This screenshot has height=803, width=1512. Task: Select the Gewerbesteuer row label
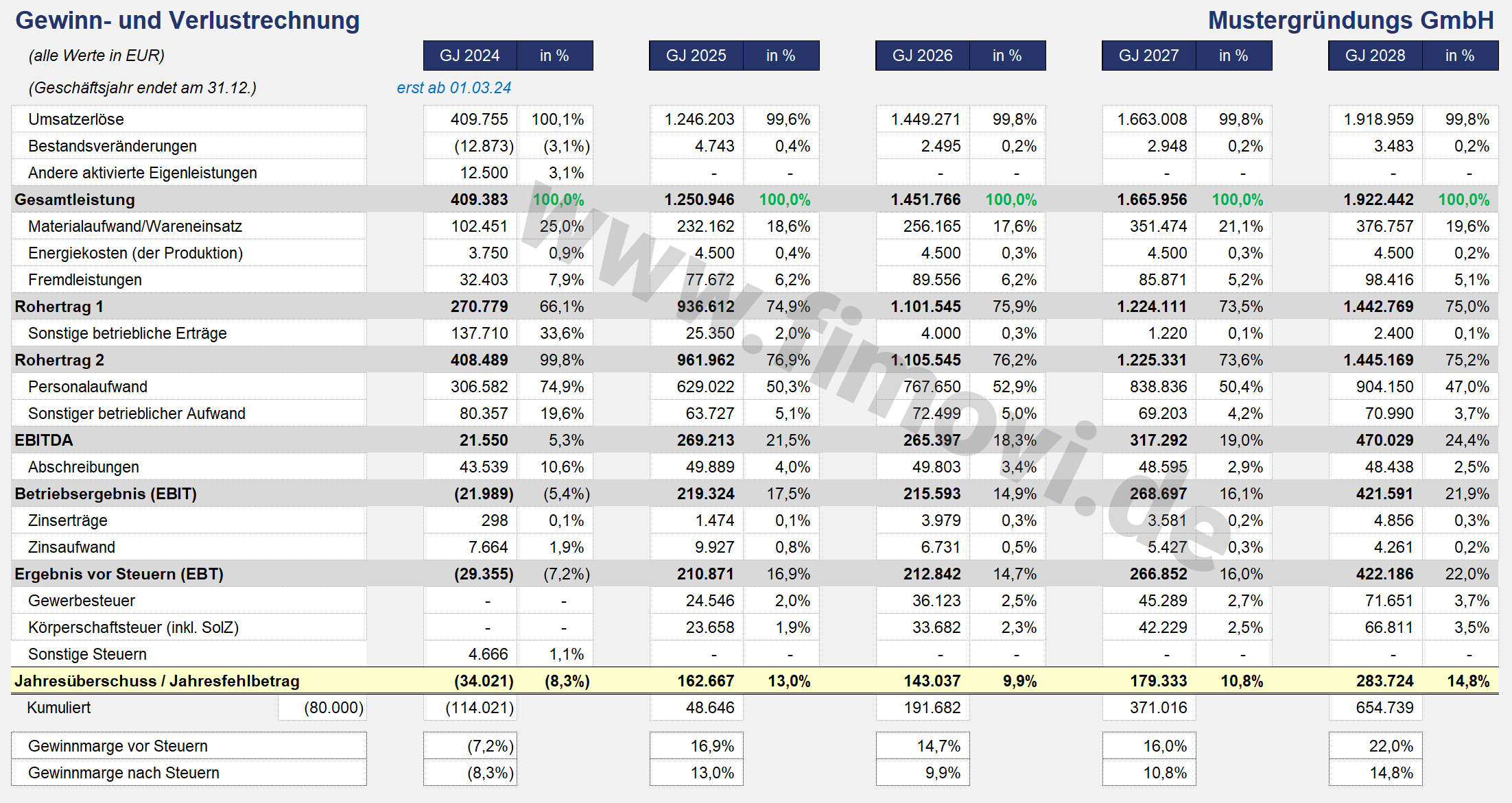tap(82, 601)
